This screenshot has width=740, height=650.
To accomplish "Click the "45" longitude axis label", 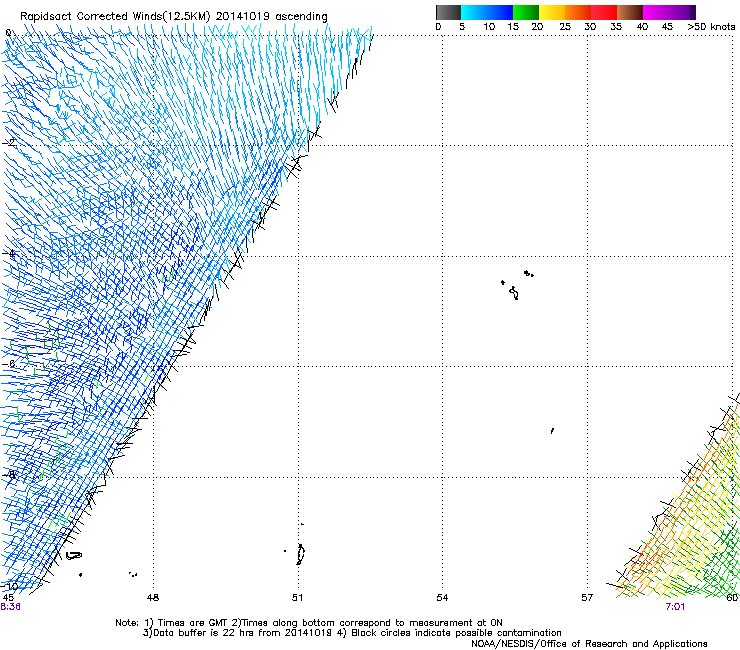I will click(8, 598).
